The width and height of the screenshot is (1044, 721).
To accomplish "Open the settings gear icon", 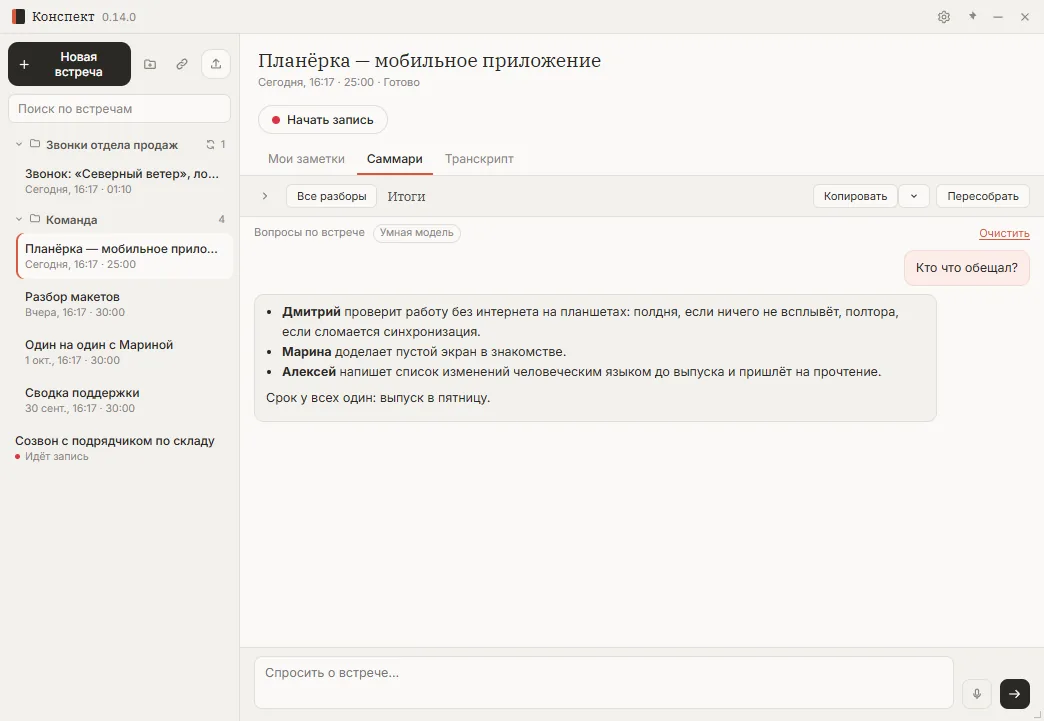I will click(x=943, y=17).
